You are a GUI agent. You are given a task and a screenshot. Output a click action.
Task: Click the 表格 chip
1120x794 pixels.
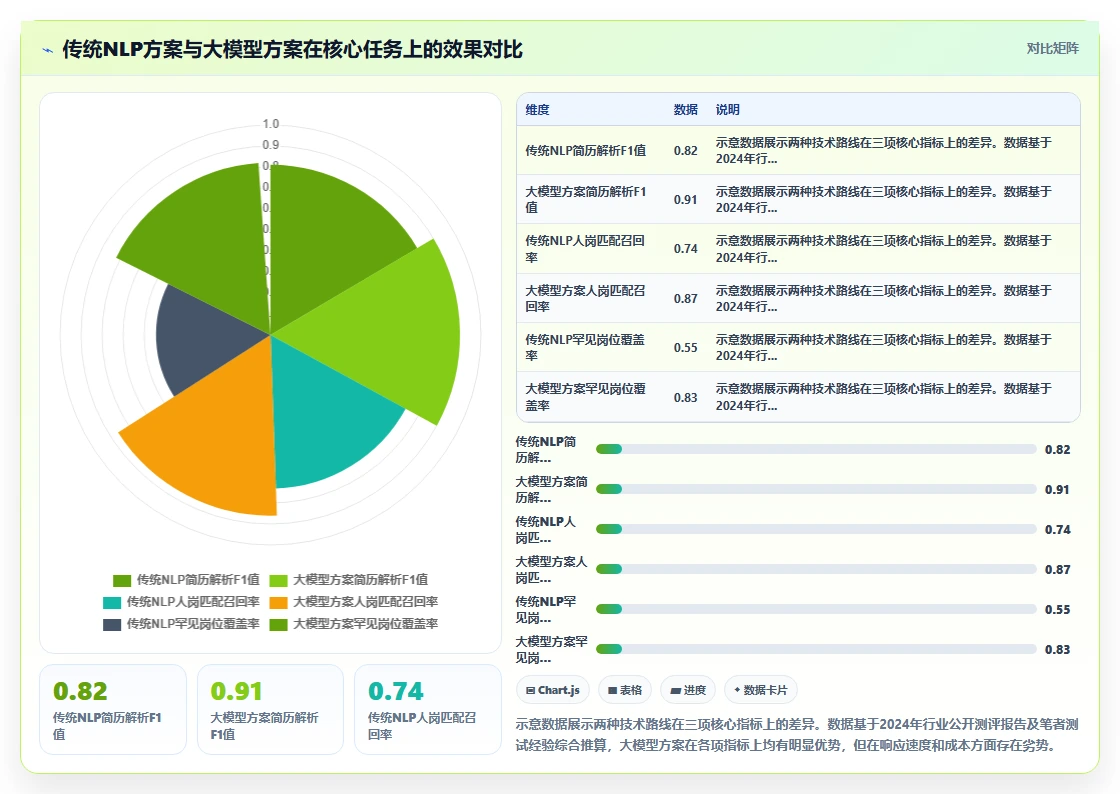(625, 690)
